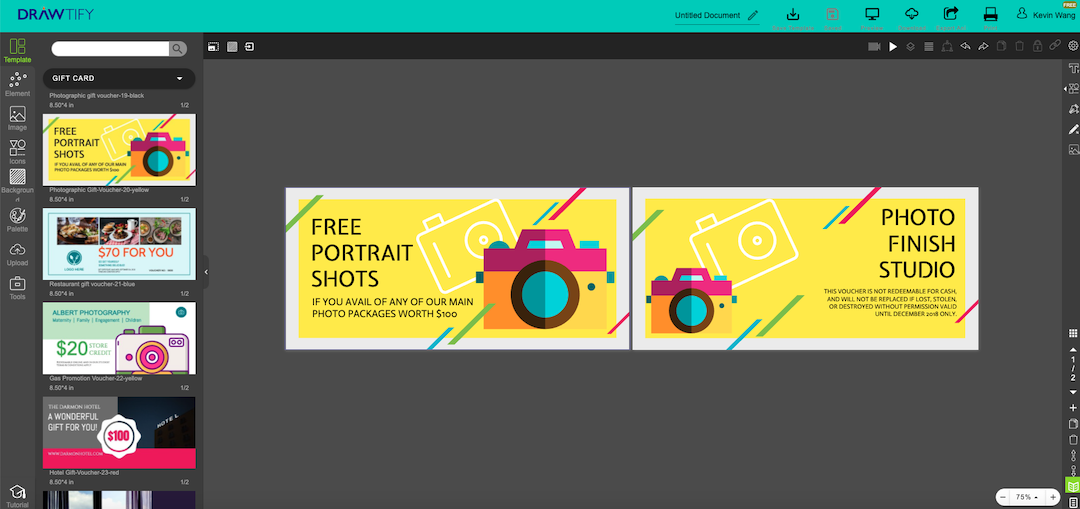Select the Restaurant $70 For You template thumbnail
The width and height of the screenshot is (1080, 509).
119,244
